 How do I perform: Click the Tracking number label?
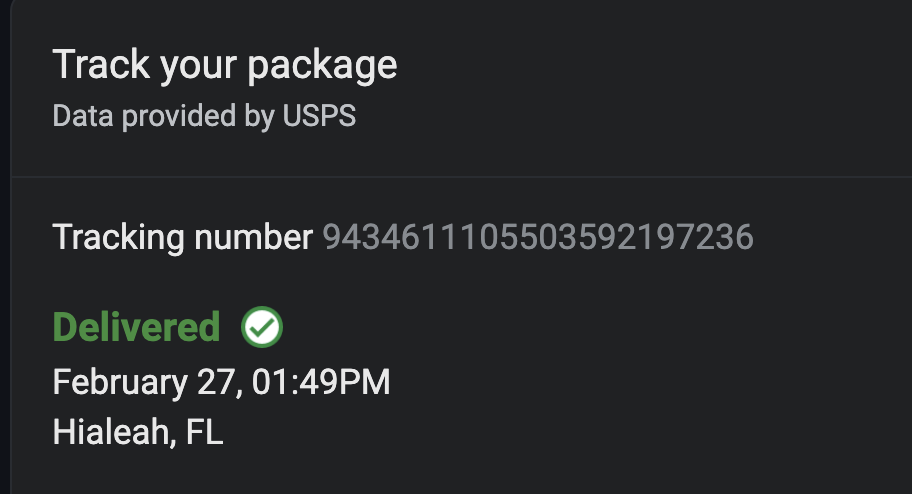pyautogui.click(x=183, y=237)
